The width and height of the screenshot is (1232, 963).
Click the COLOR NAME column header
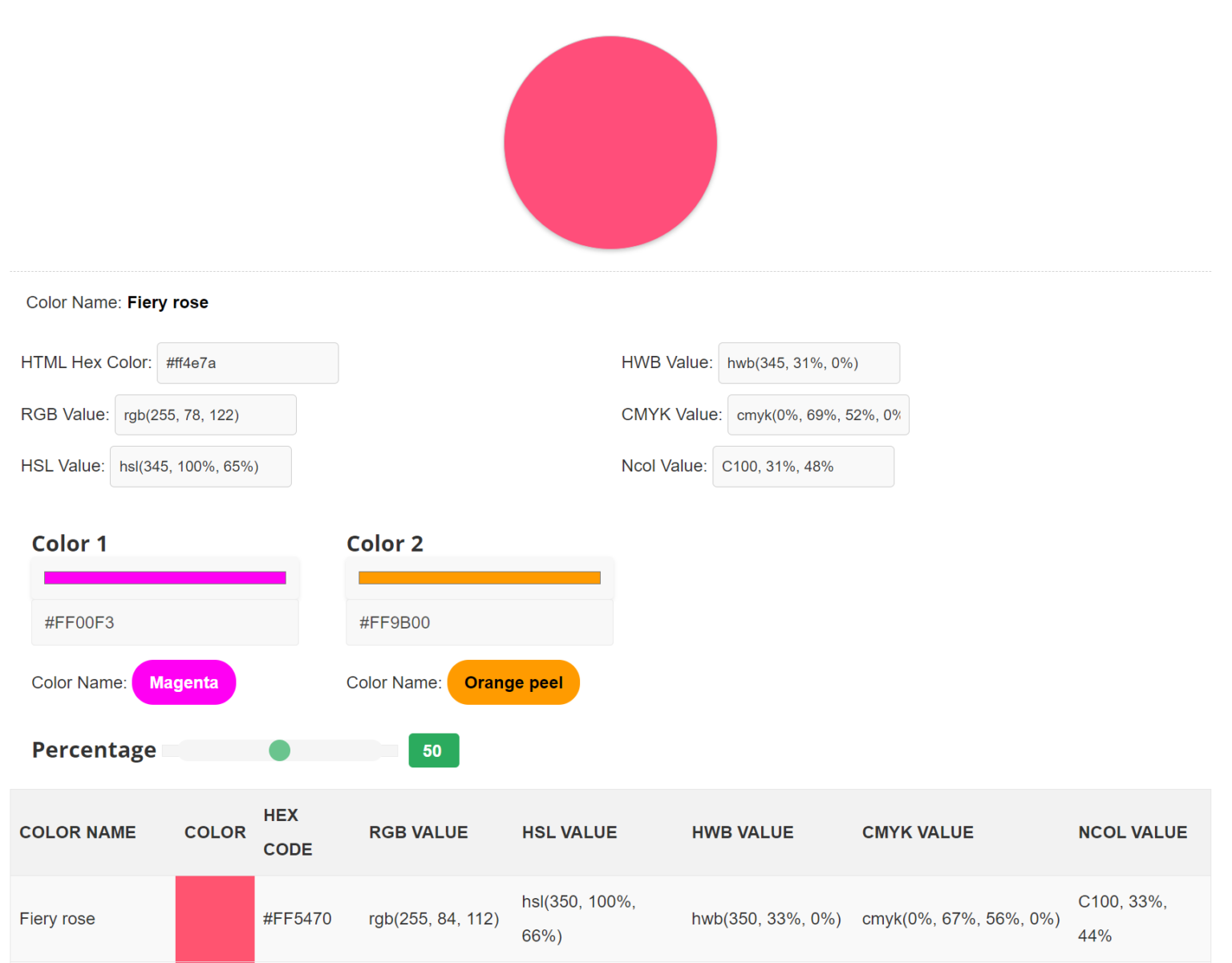(78, 832)
